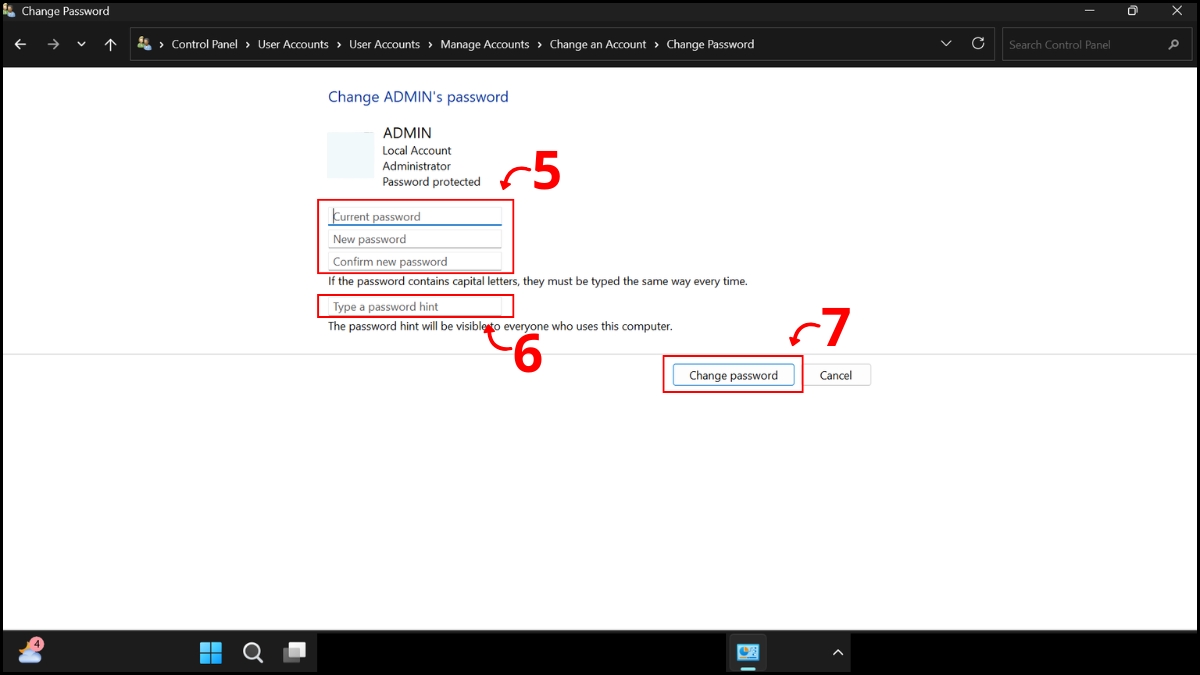
Task: Open the recent pages dropdown
Action: point(81,44)
